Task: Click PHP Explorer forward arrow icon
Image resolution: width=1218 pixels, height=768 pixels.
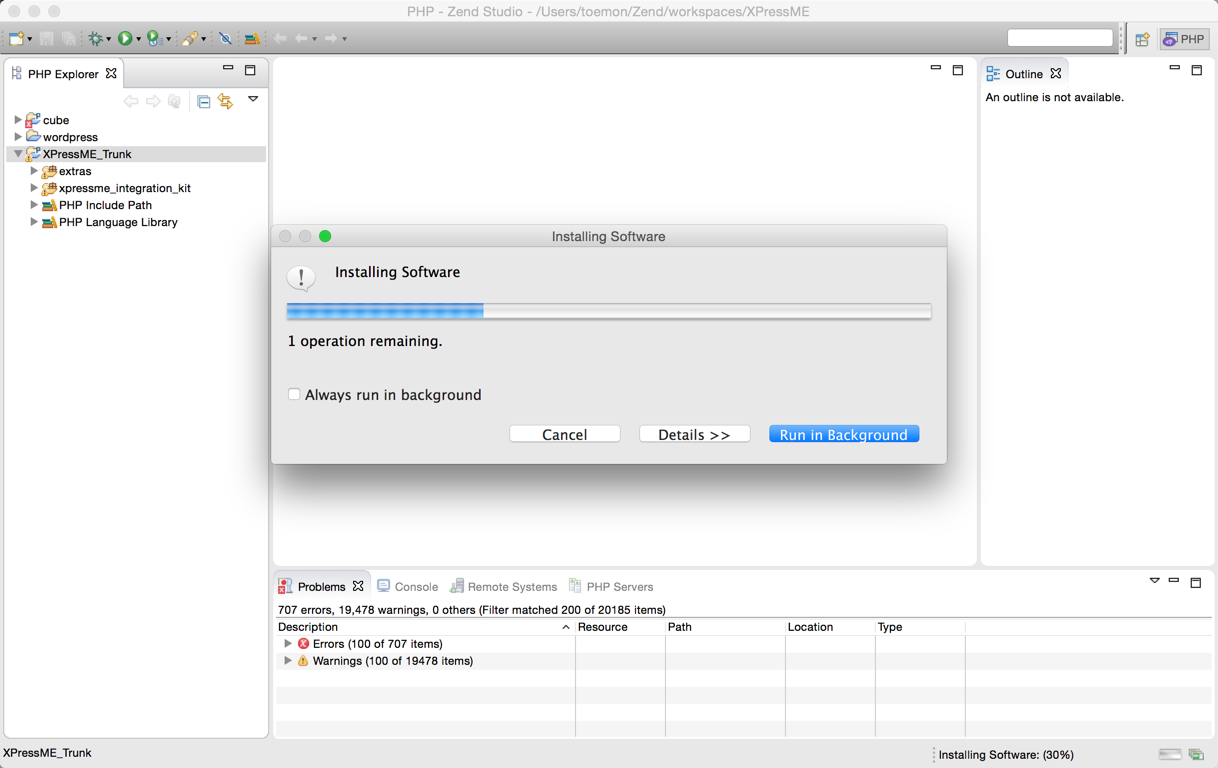Action: click(153, 102)
